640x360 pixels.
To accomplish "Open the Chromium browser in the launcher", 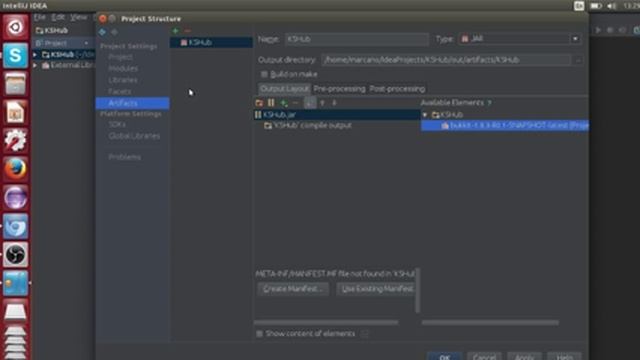I will pos(16,226).
